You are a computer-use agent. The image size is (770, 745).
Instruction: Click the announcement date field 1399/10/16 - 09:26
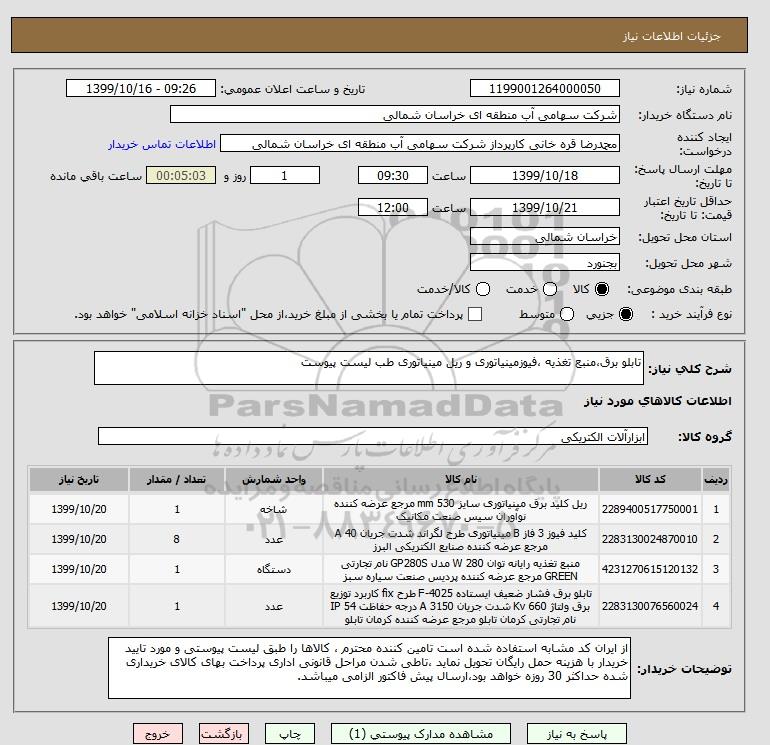140,89
